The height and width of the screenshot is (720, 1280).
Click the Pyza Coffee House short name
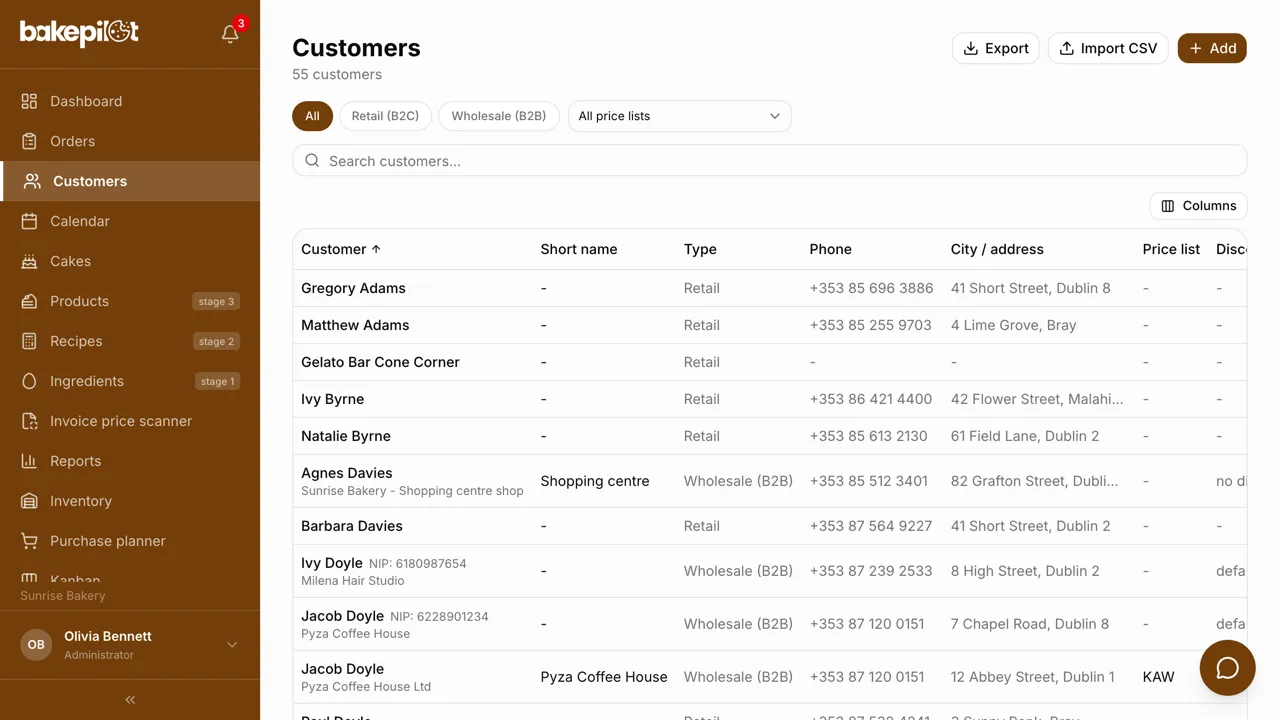[x=604, y=677]
